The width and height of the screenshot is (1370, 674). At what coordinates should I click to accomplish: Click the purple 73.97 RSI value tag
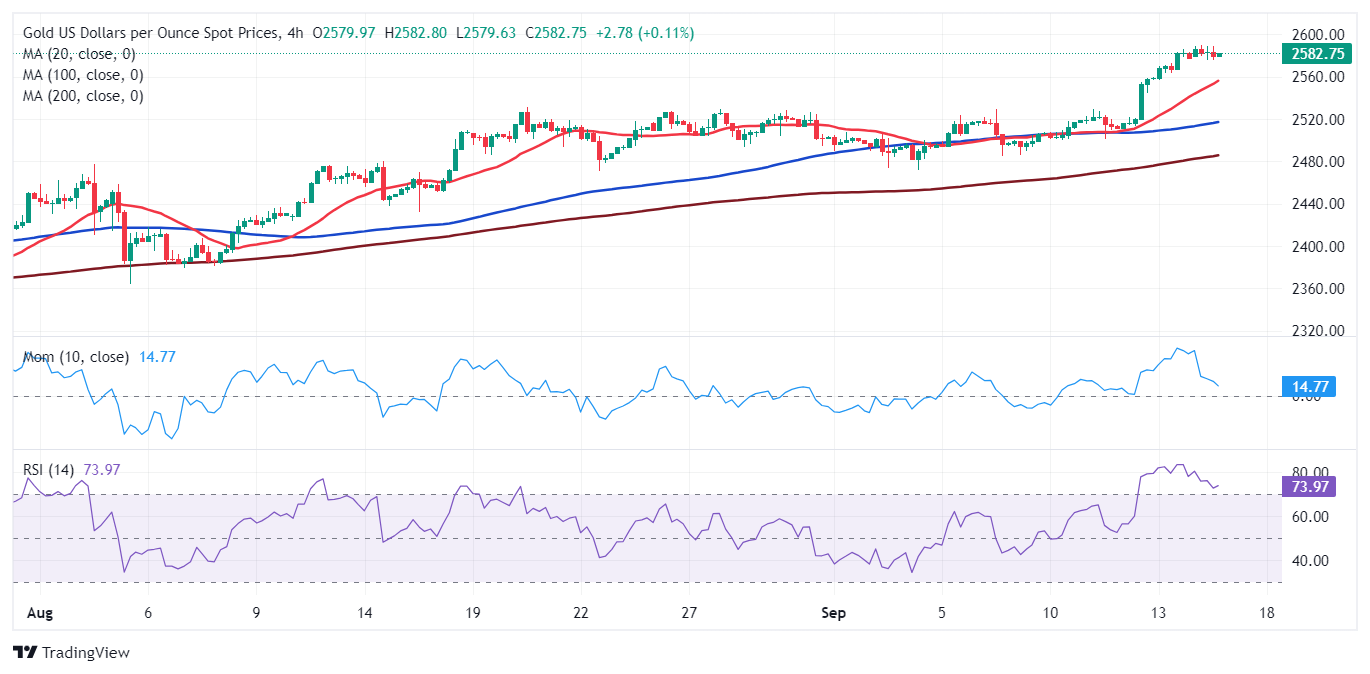point(1307,487)
